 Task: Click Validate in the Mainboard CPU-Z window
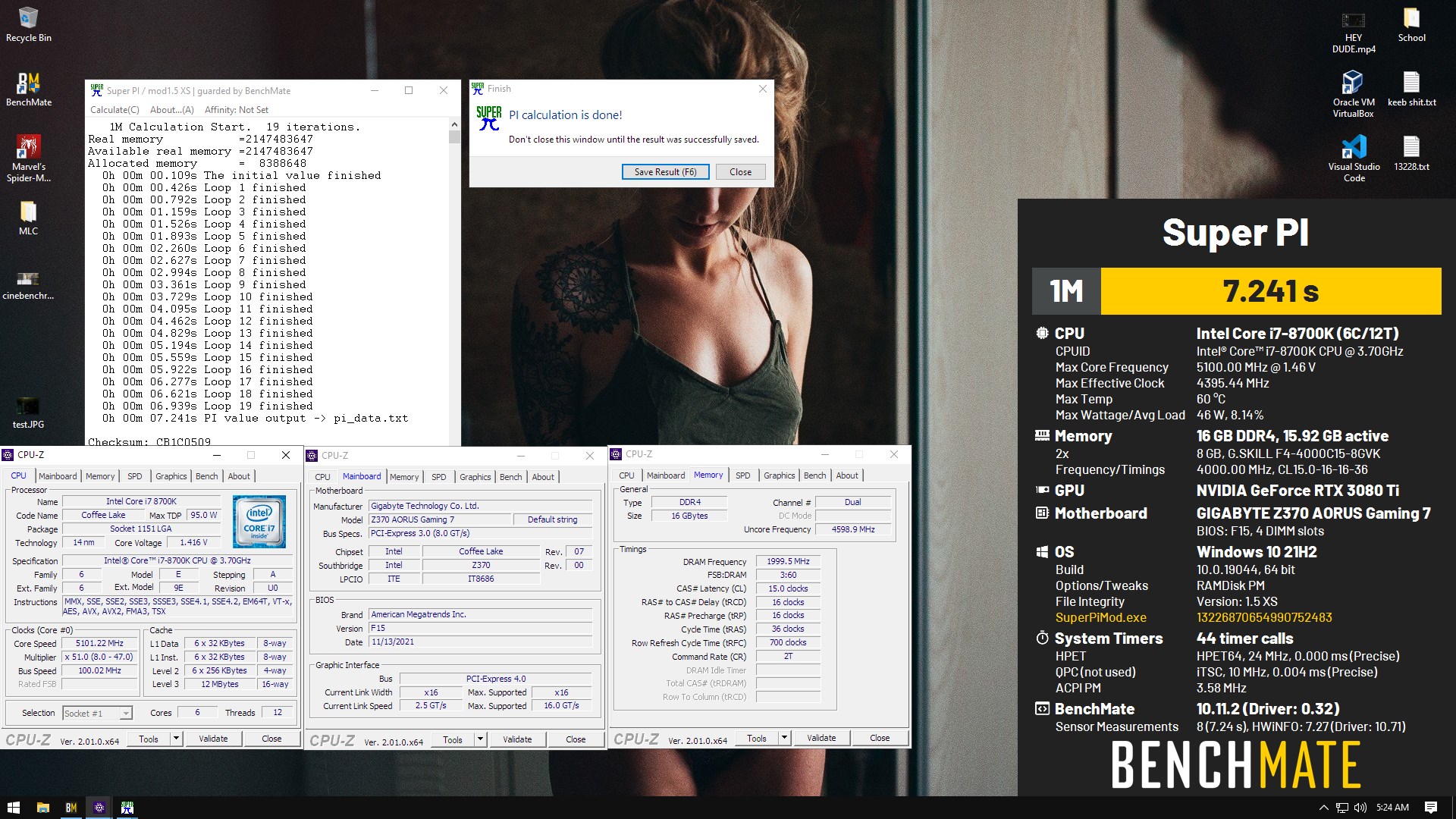tap(517, 739)
